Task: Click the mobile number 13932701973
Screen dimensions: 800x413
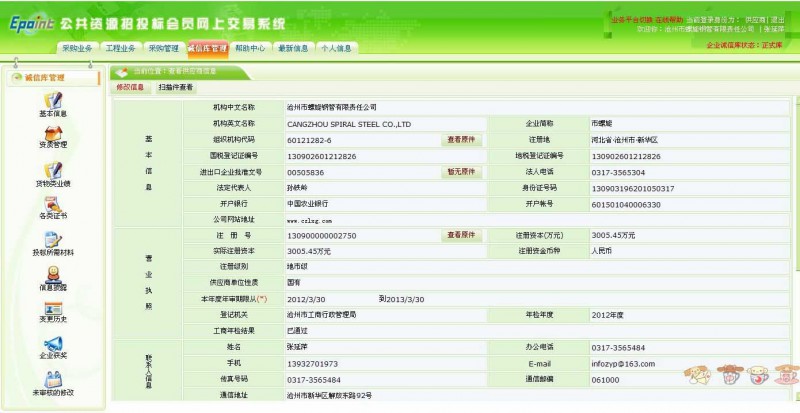Action: 312,364
